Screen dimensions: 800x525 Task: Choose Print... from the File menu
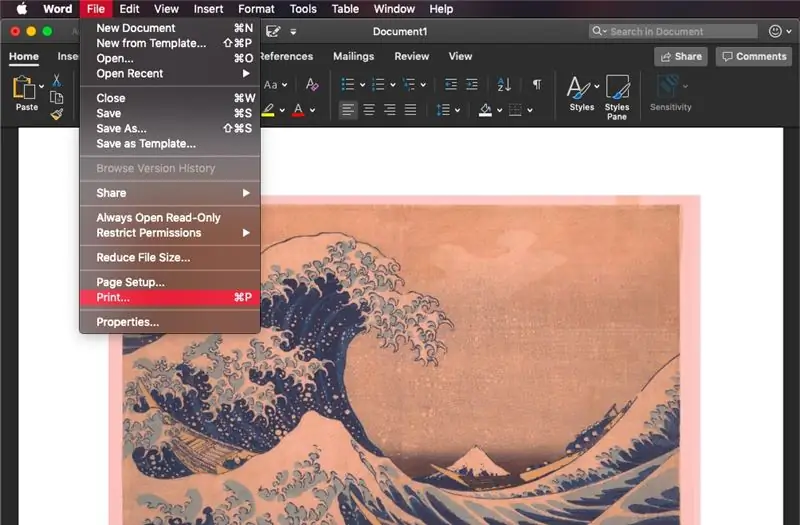pyautogui.click(x=170, y=297)
